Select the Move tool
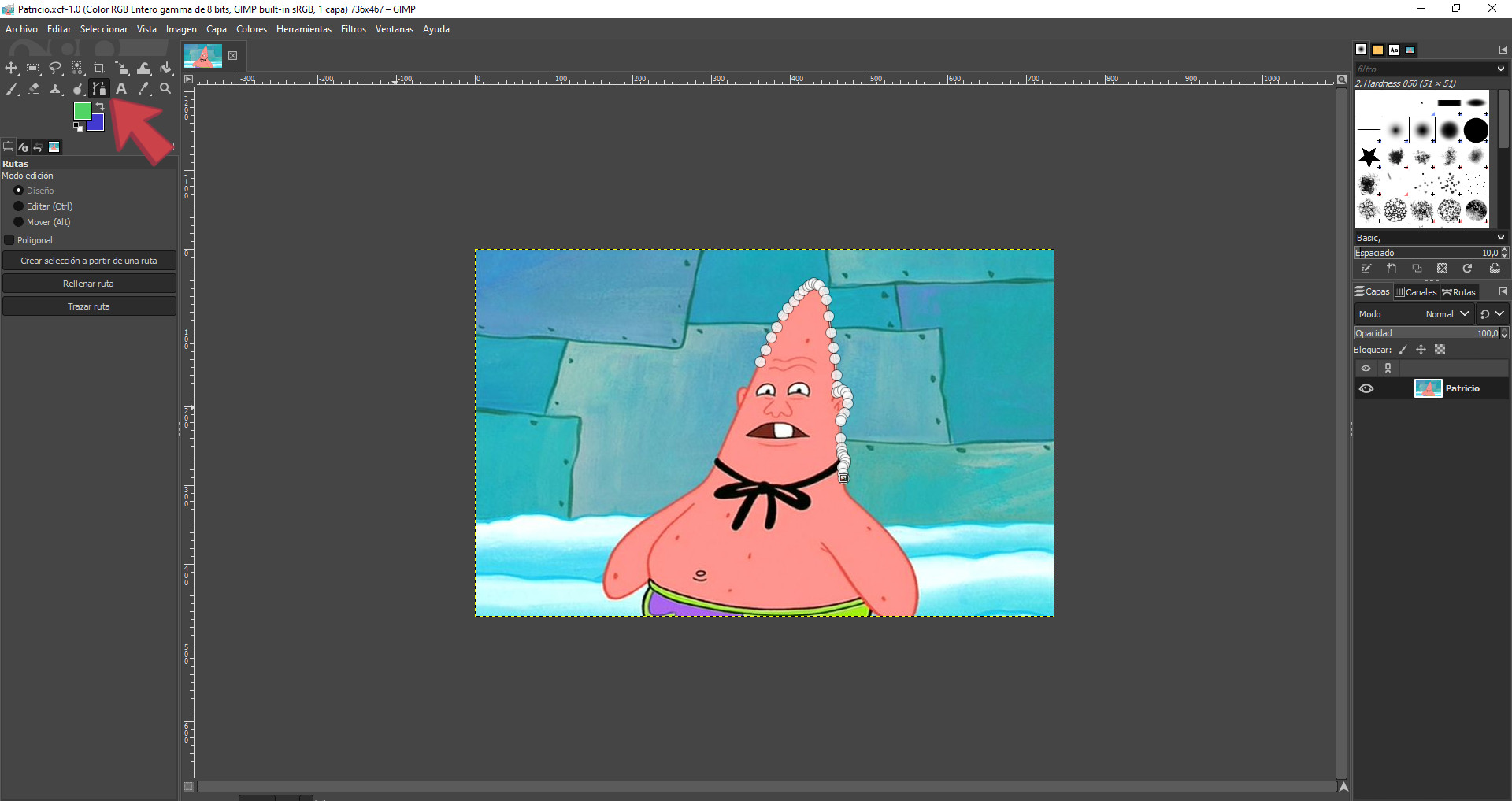This screenshot has height=801, width=1512. (x=11, y=69)
